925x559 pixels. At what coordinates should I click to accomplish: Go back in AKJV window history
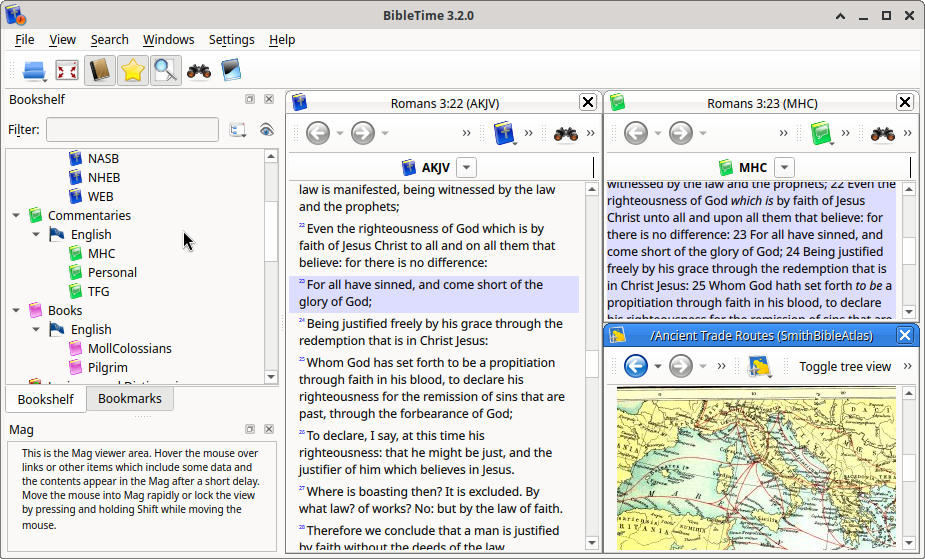(x=319, y=133)
